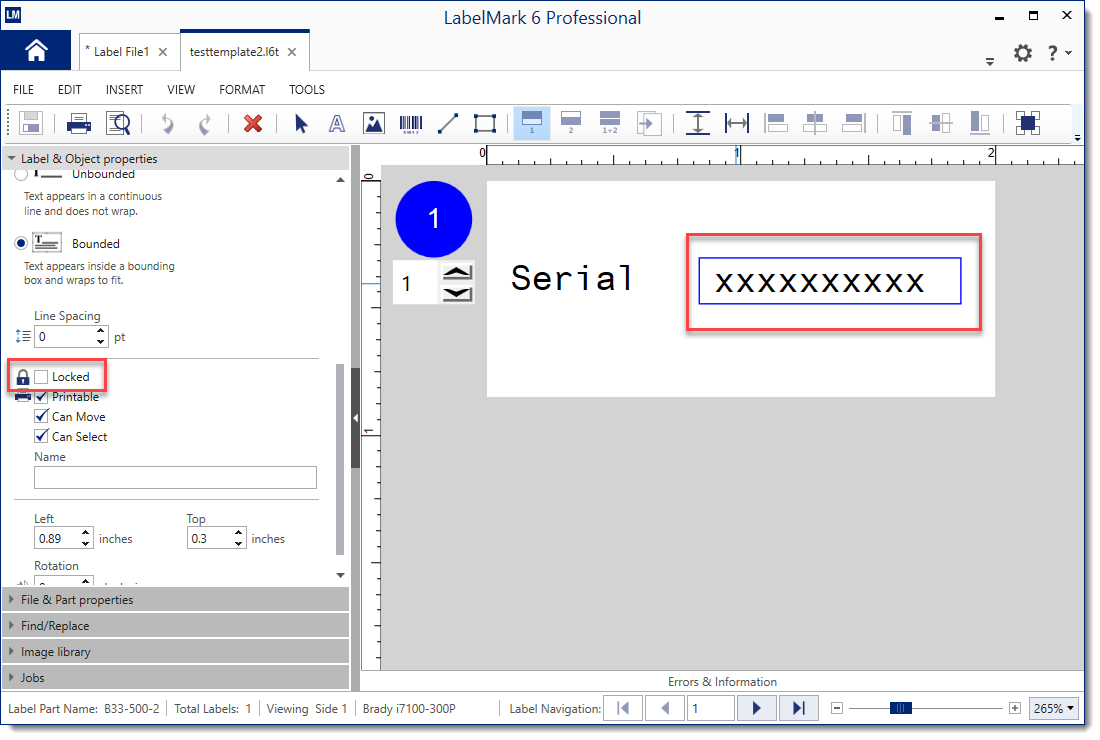Open the EDIT menu
This screenshot has width=1100, height=740.
69,90
